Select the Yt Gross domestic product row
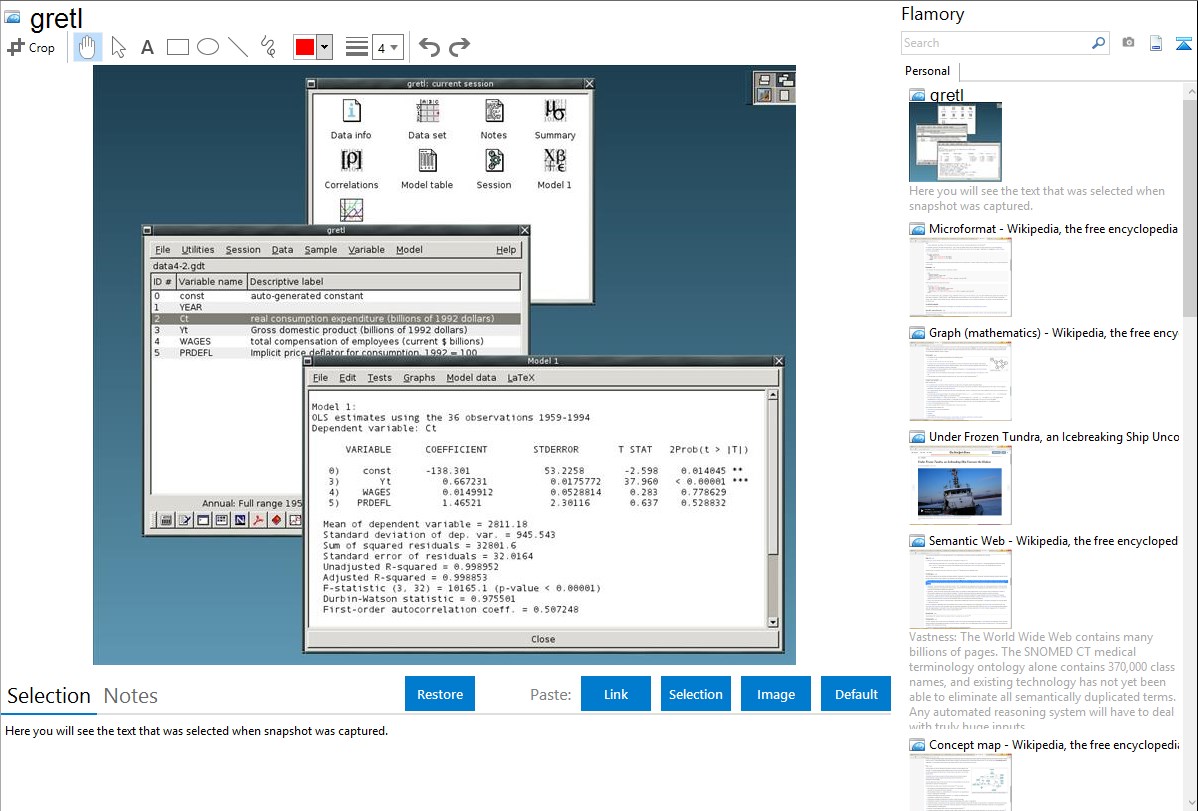Viewport: 1198px width, 811px height. pos(335,330)
